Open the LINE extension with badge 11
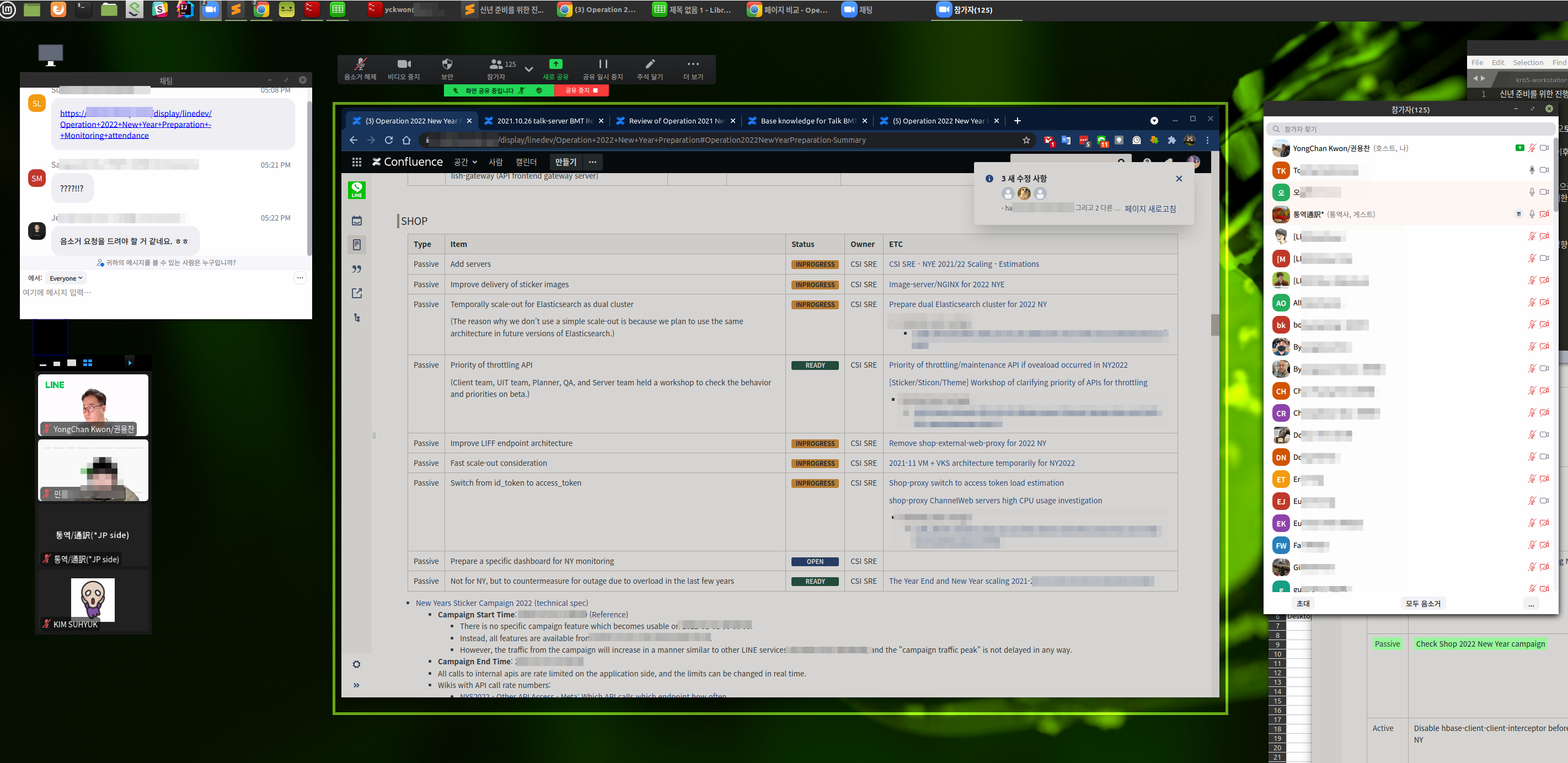This screenshot has height=763, width=1568. 1102,141
